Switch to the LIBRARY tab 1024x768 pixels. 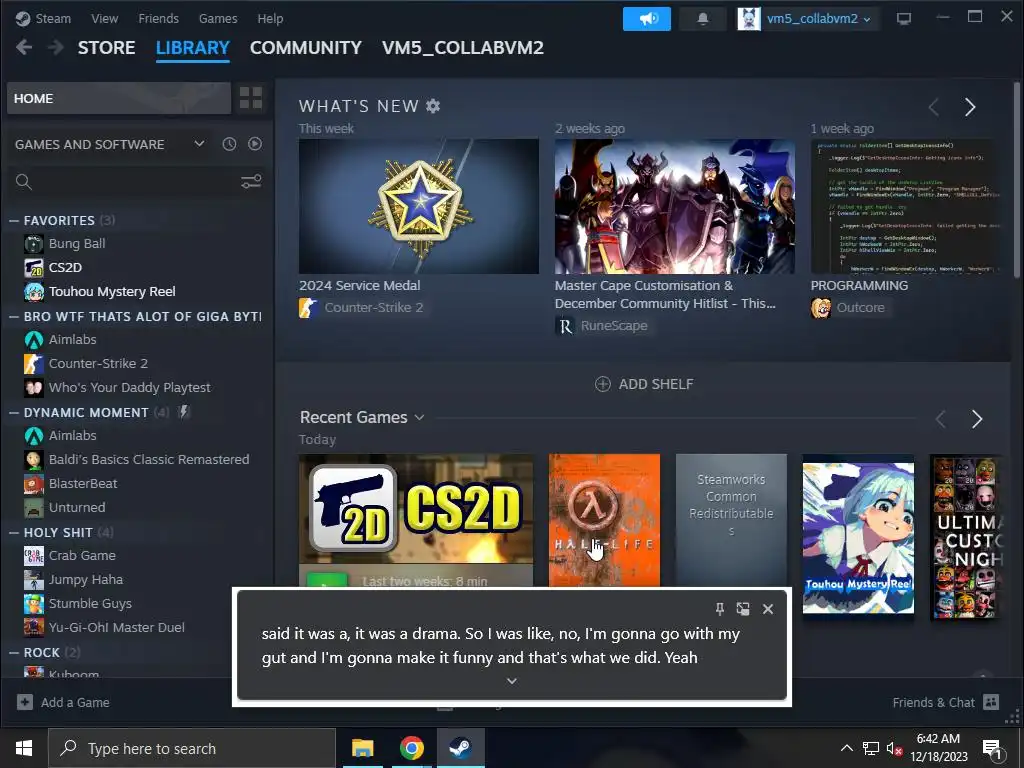193,48
